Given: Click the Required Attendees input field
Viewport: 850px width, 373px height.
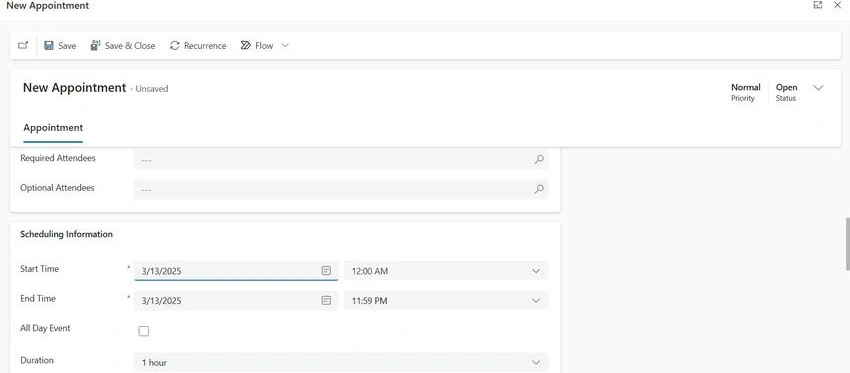Looking at the screenshot, I should click(x=341, y=159).
